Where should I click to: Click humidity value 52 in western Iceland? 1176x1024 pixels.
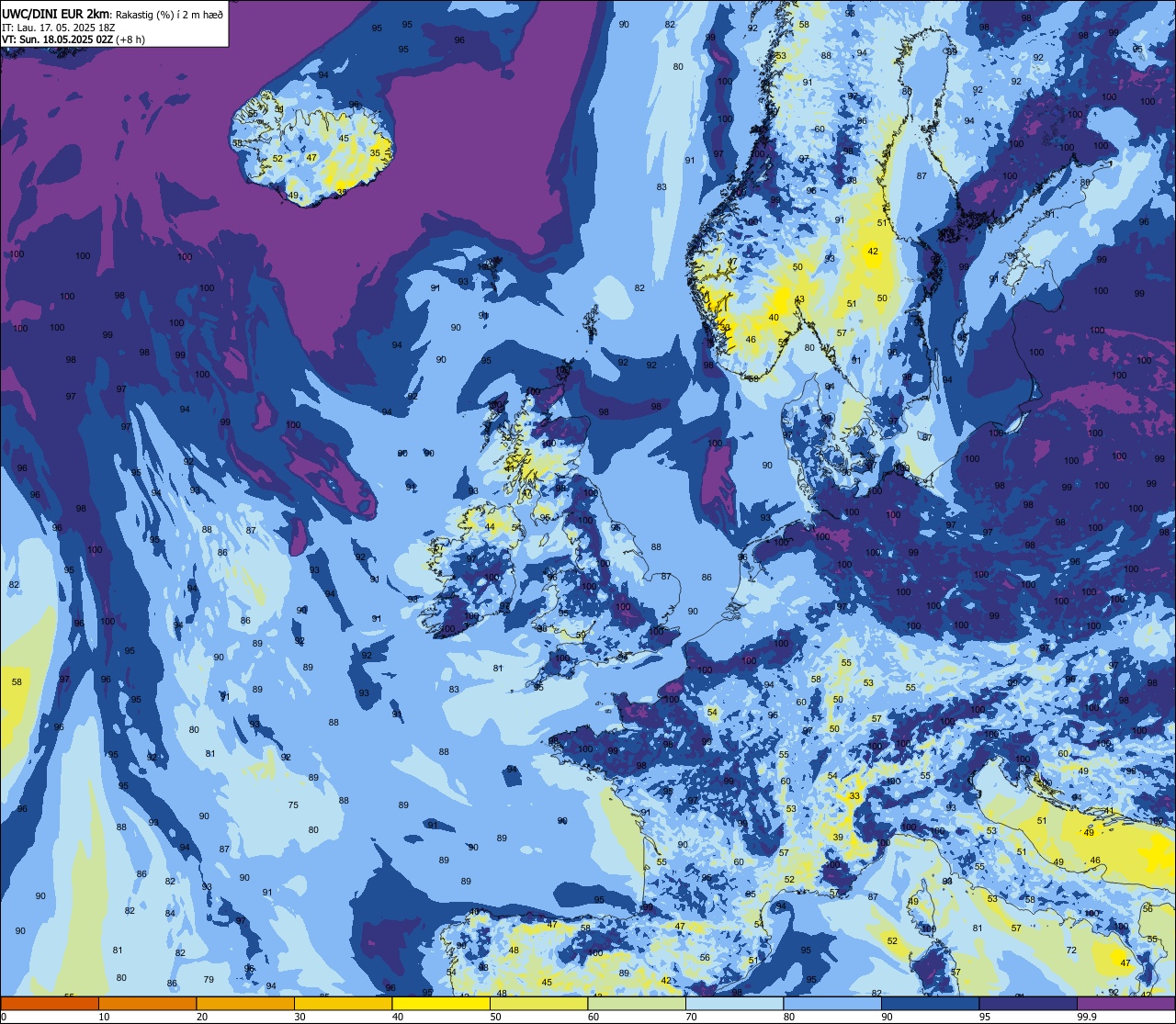click(x=277, y=159)
